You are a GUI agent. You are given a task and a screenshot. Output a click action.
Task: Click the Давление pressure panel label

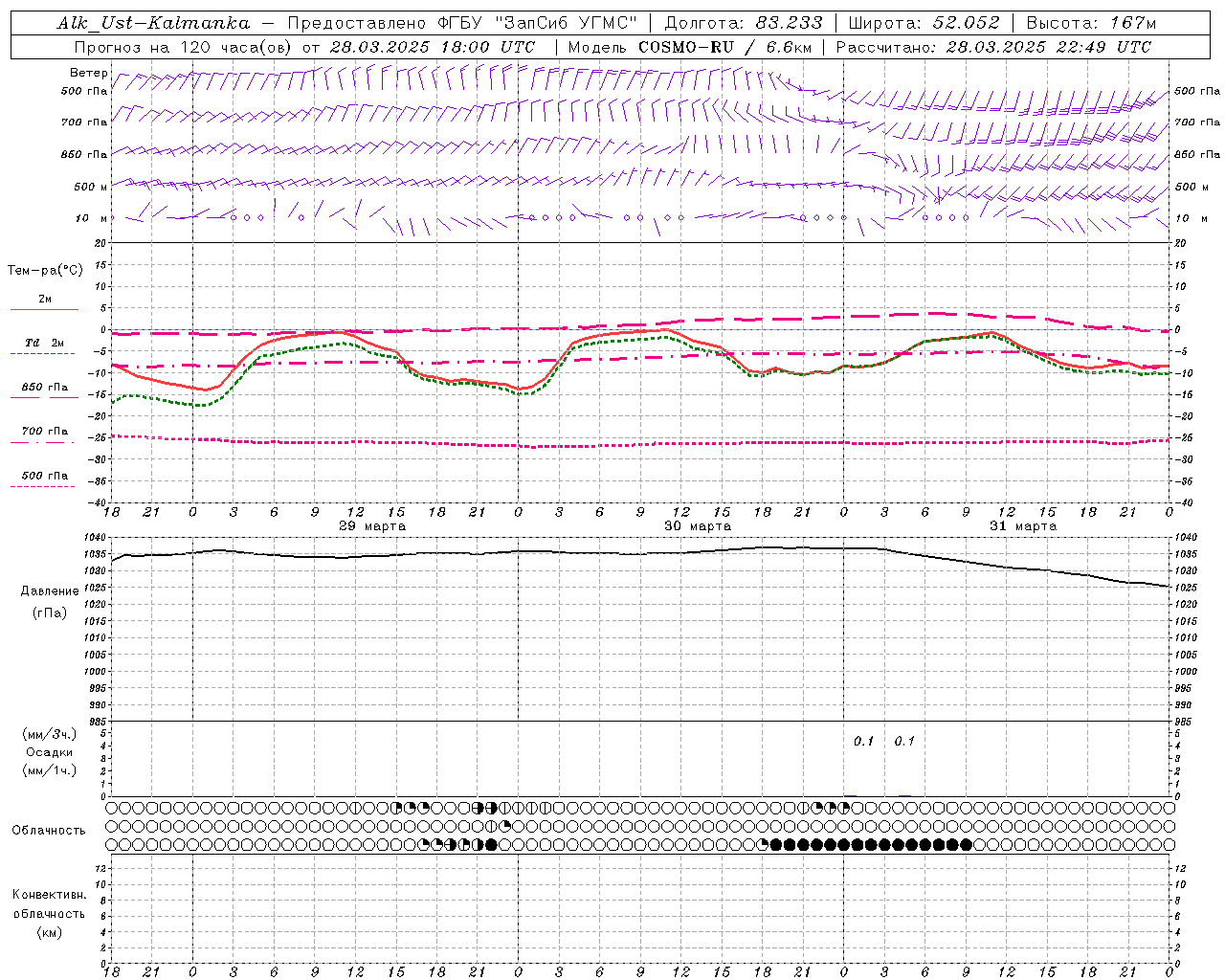50,591
